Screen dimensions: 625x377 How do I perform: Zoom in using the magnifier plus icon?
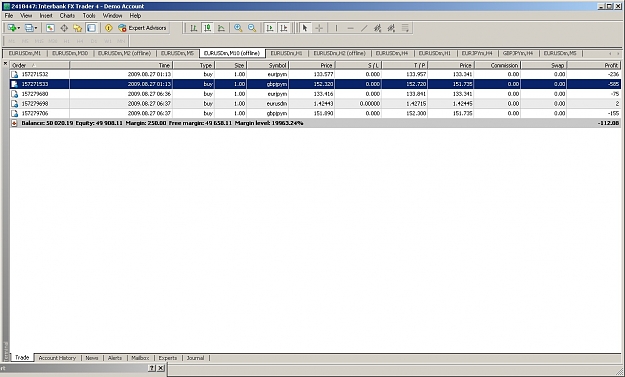pyautogui.click(x=238, y=28)
